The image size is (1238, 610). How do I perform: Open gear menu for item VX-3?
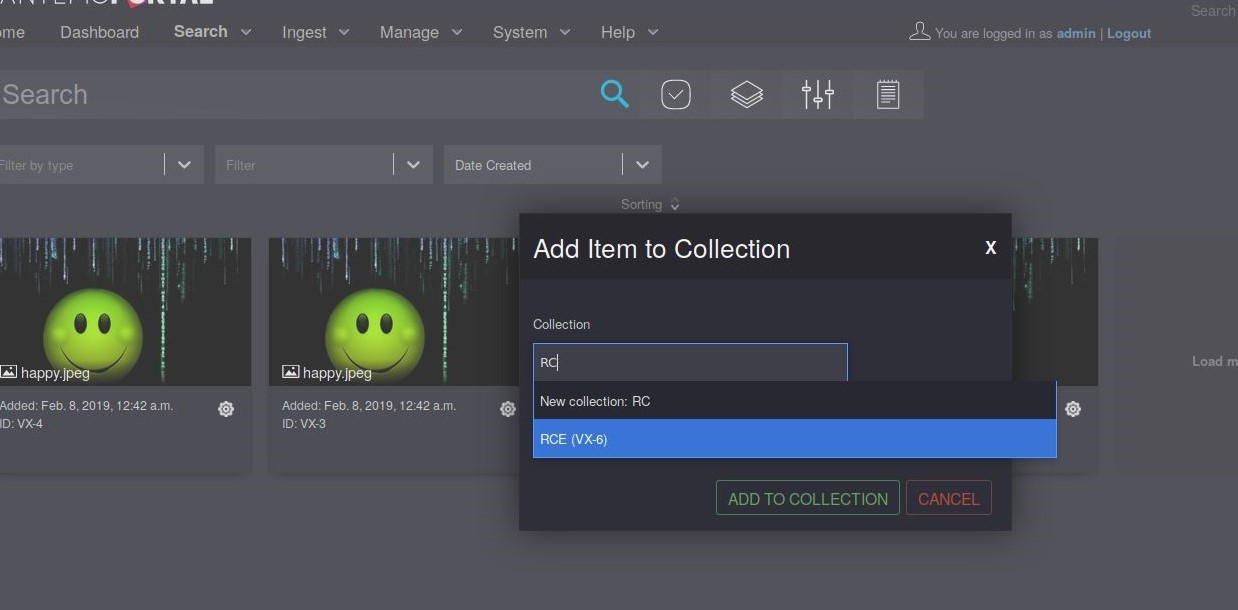point(508,409)
